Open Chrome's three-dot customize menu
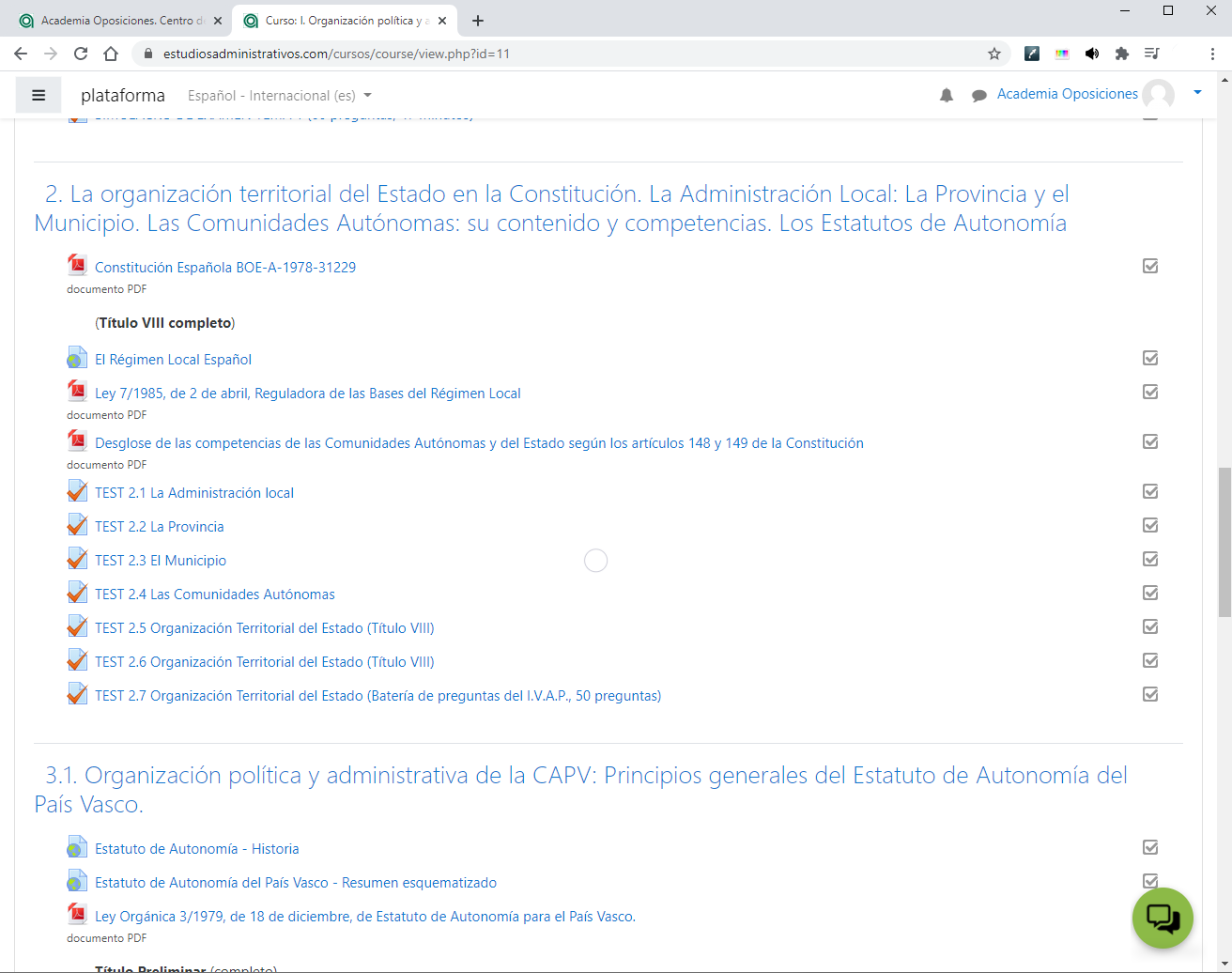The height and width of the screenshot is (973, 1232). click(1211, 54)
